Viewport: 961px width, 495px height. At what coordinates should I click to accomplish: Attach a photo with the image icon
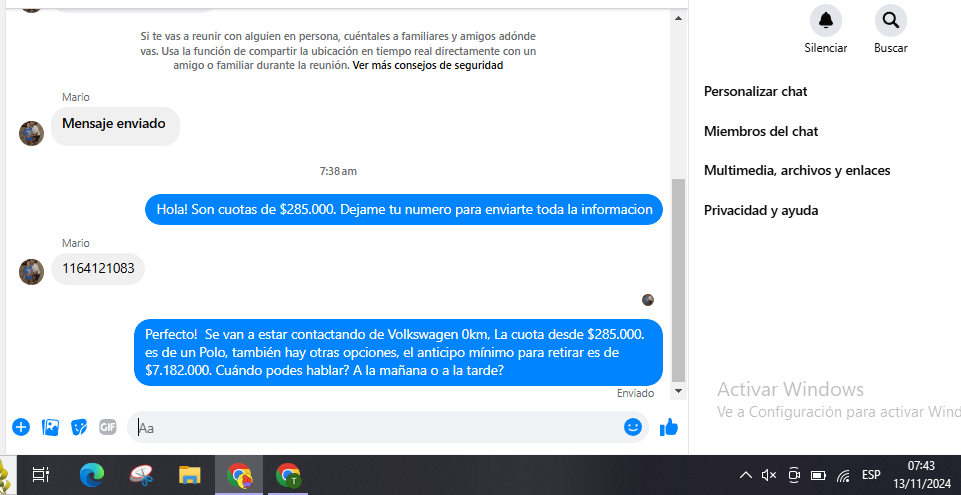click(50, 427)
